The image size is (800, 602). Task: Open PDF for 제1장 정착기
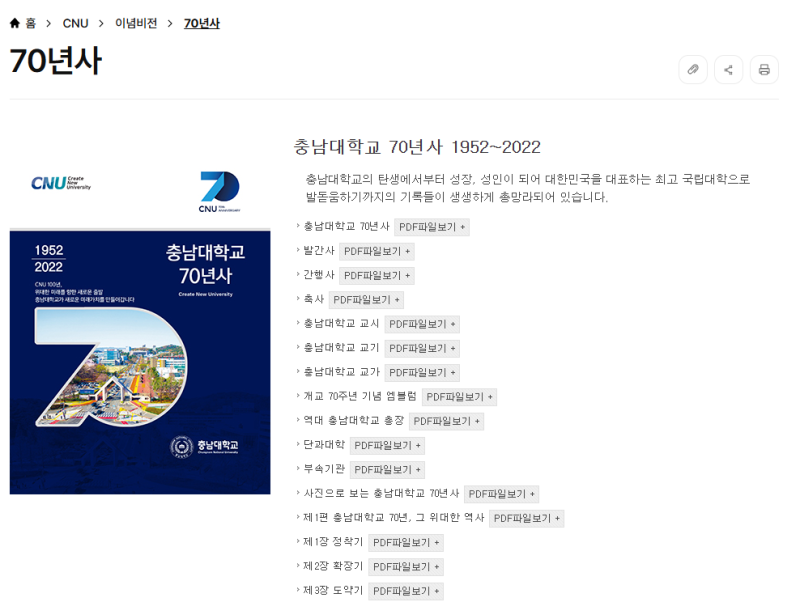tap(405, 542)
